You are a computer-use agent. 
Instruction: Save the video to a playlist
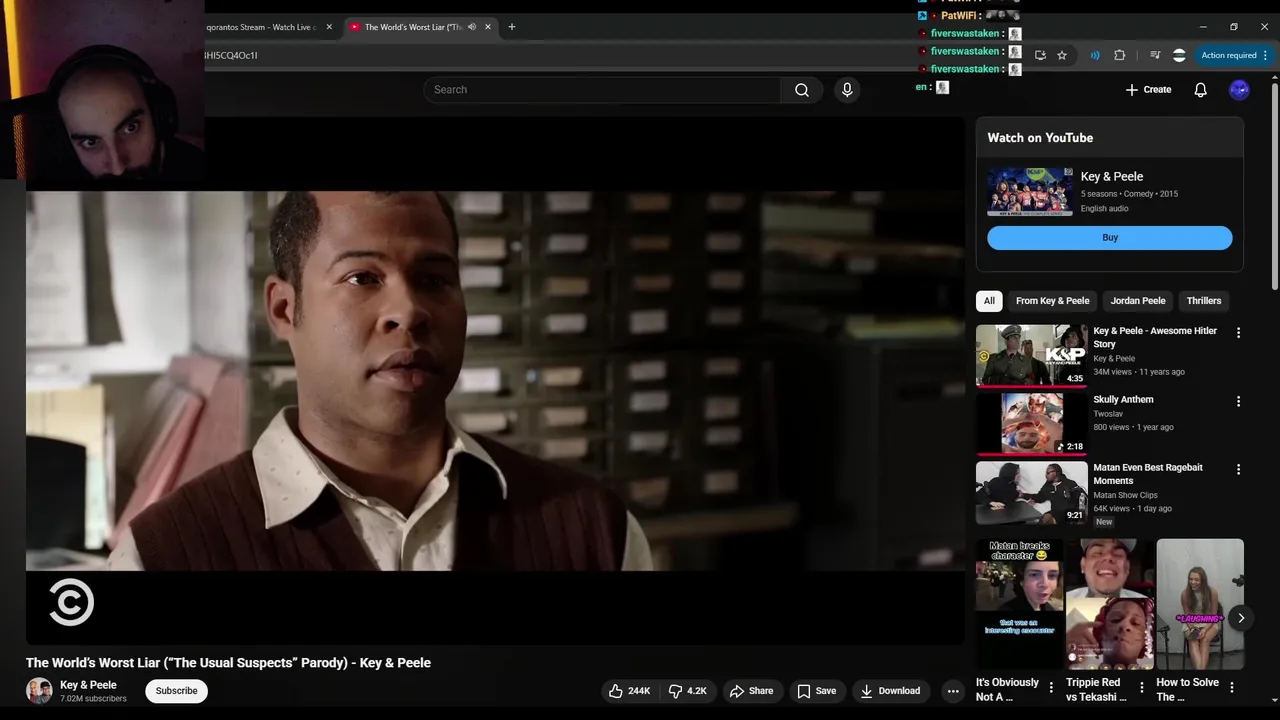click(816, 691)
